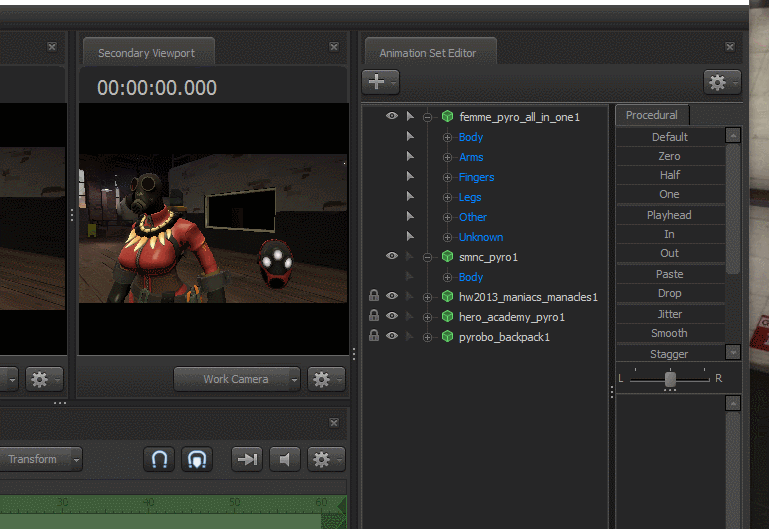769x529 pixels.
Task: Expand the hw2013_maniacs_manacles1 node
Action: pyautogui.click(x=428, y=298)
